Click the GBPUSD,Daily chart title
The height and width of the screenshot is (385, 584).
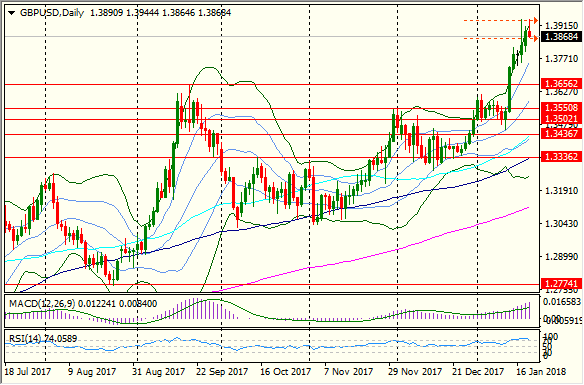[52, 13]
